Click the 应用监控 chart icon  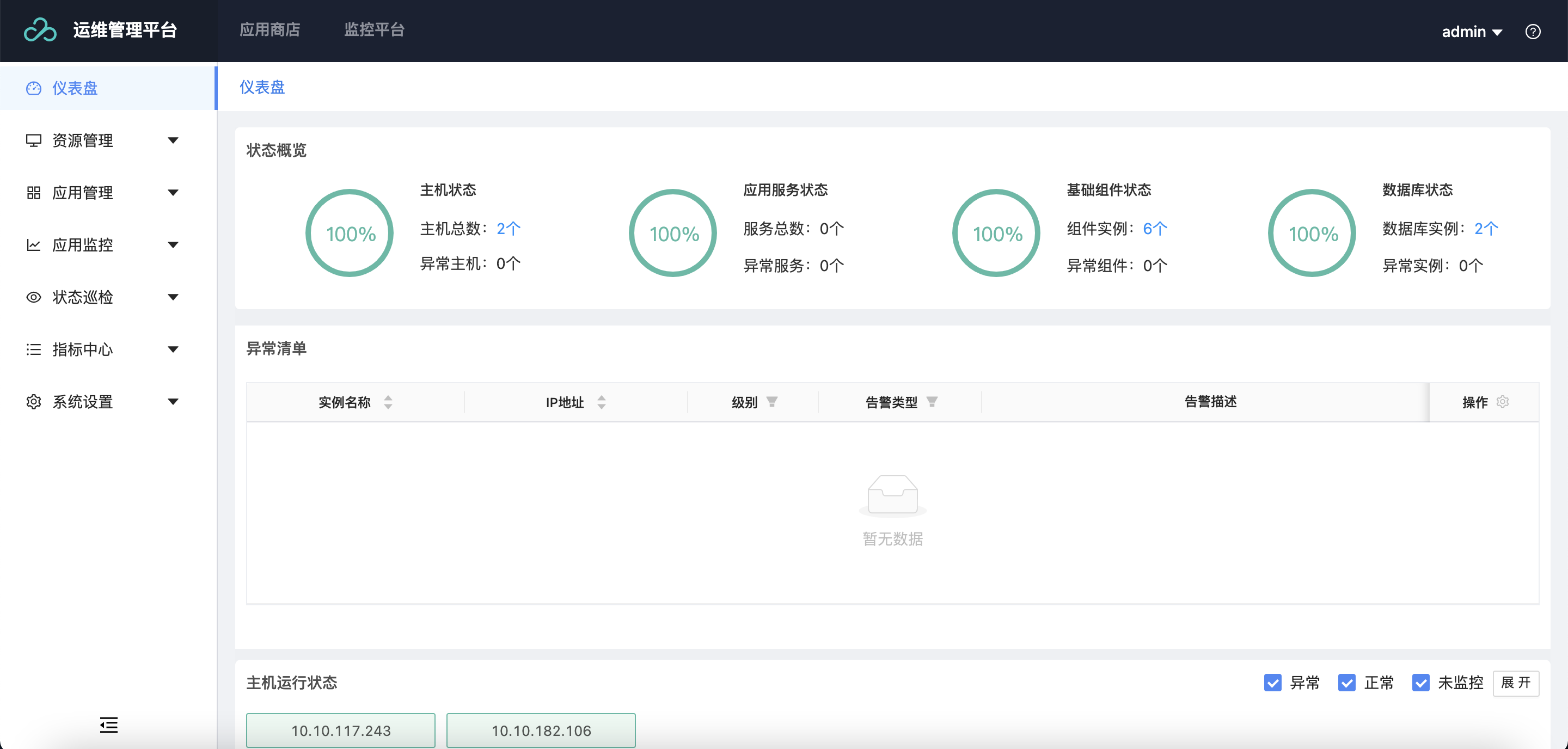point(33,244)
